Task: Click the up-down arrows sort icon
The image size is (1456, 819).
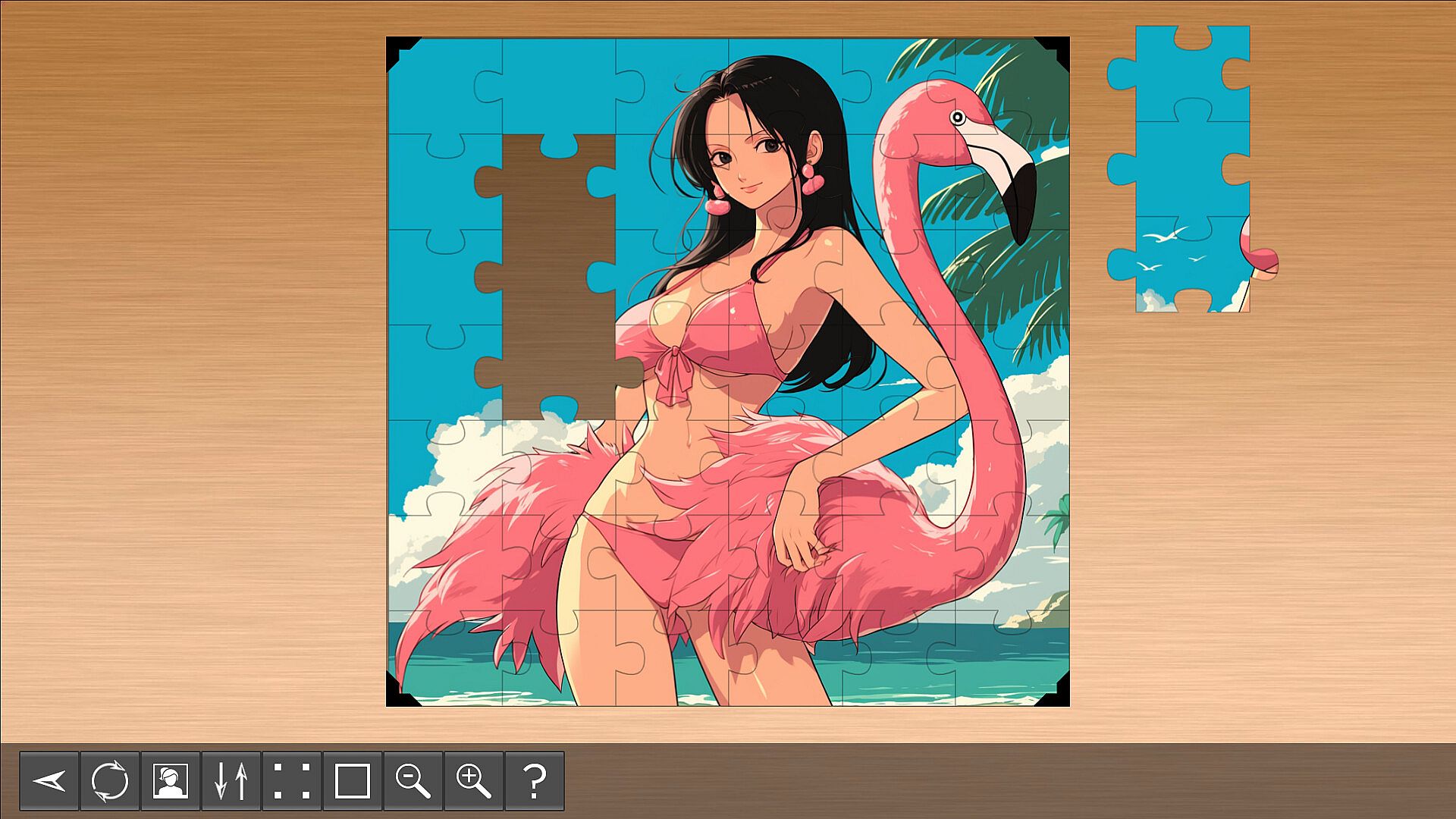Action: tap(231, 780)
